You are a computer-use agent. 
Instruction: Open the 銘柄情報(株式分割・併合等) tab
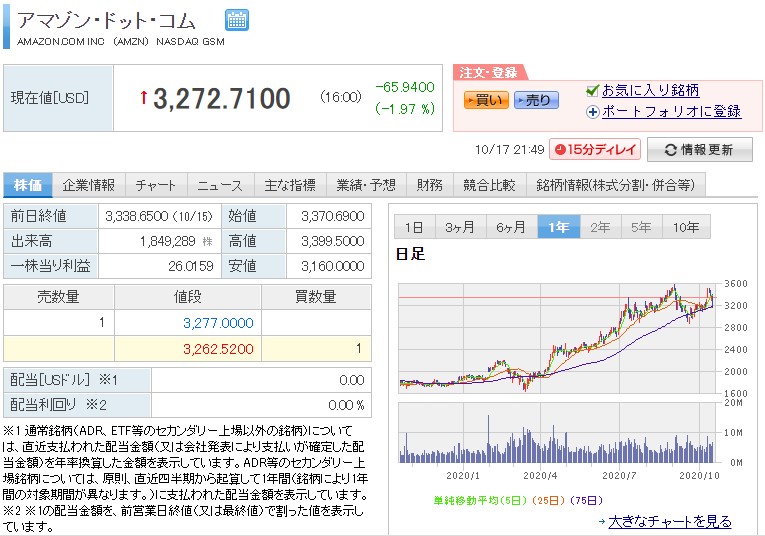click(x=616, y=185)
